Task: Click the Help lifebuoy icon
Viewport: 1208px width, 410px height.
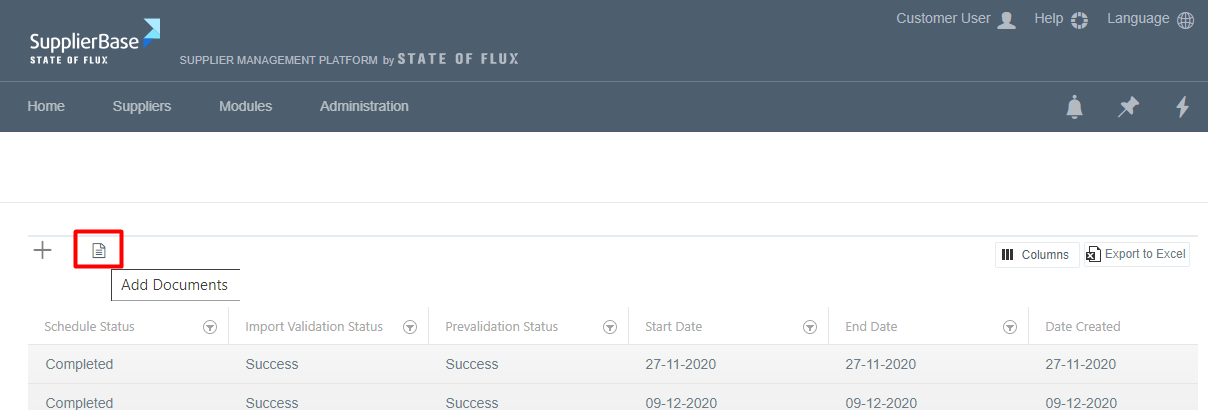Action: [x=1078, y=20]
